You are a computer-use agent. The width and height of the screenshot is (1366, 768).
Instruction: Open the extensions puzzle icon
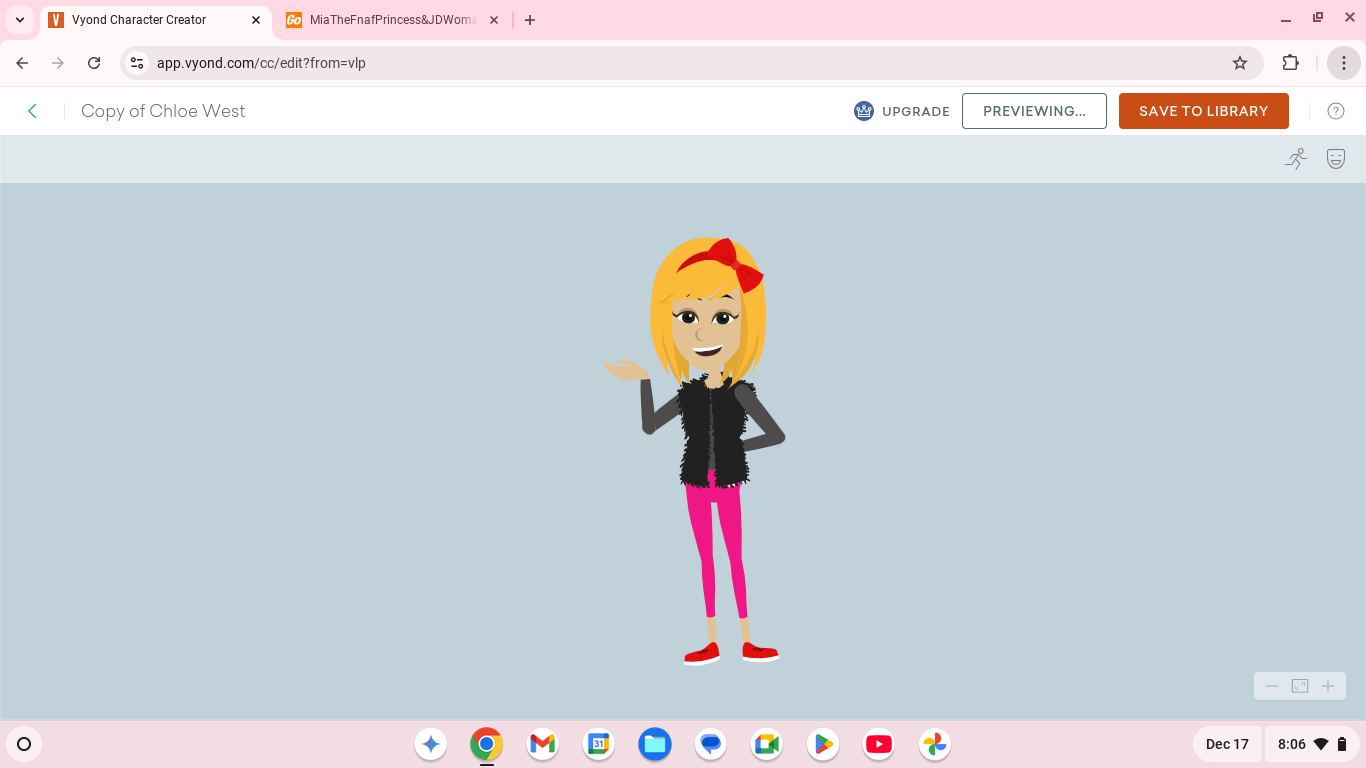[1291, 63]
